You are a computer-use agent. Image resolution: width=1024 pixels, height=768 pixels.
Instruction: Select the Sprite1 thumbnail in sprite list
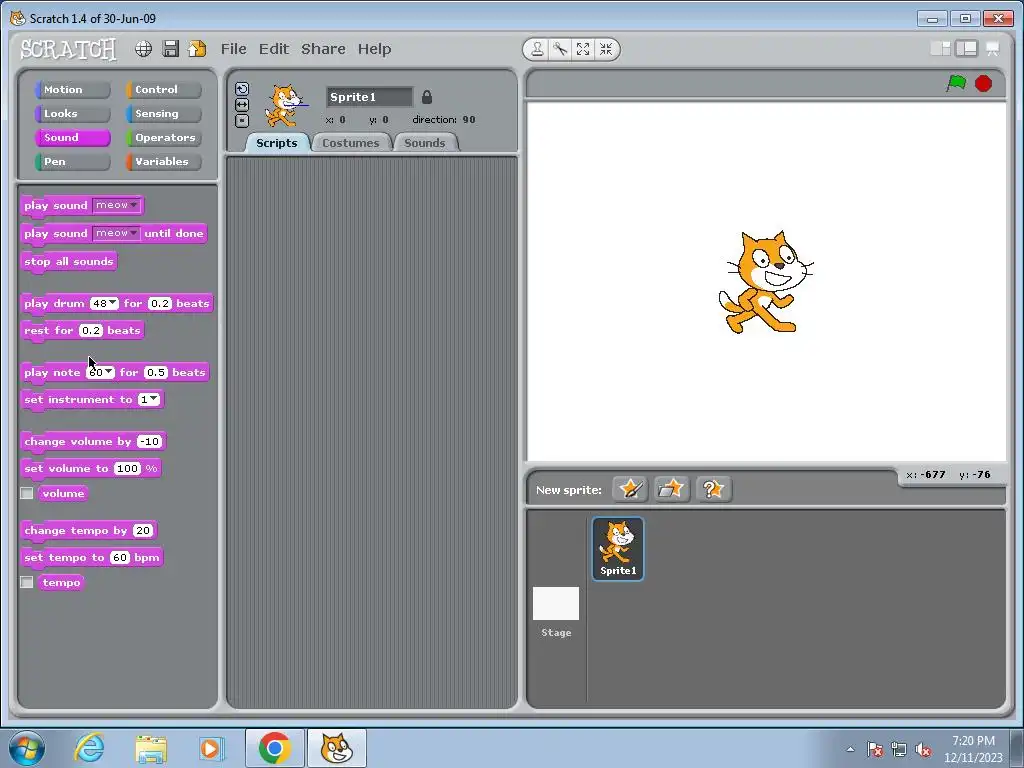(x=618, y=549)
